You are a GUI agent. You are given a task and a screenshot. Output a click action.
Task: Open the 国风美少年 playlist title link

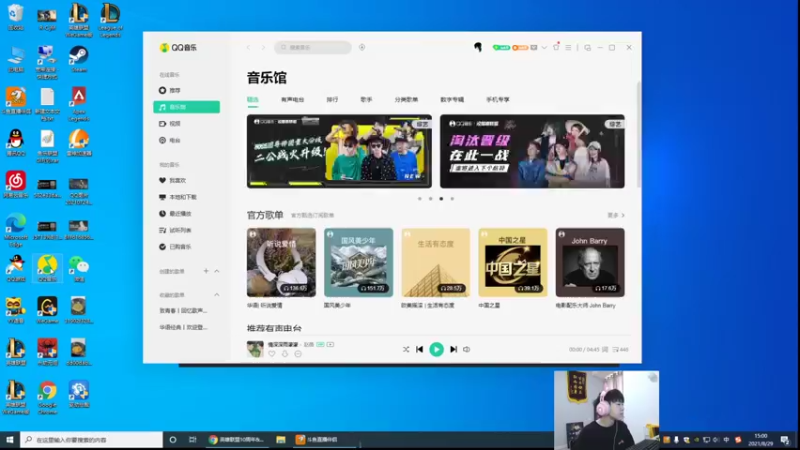point(337,305)
